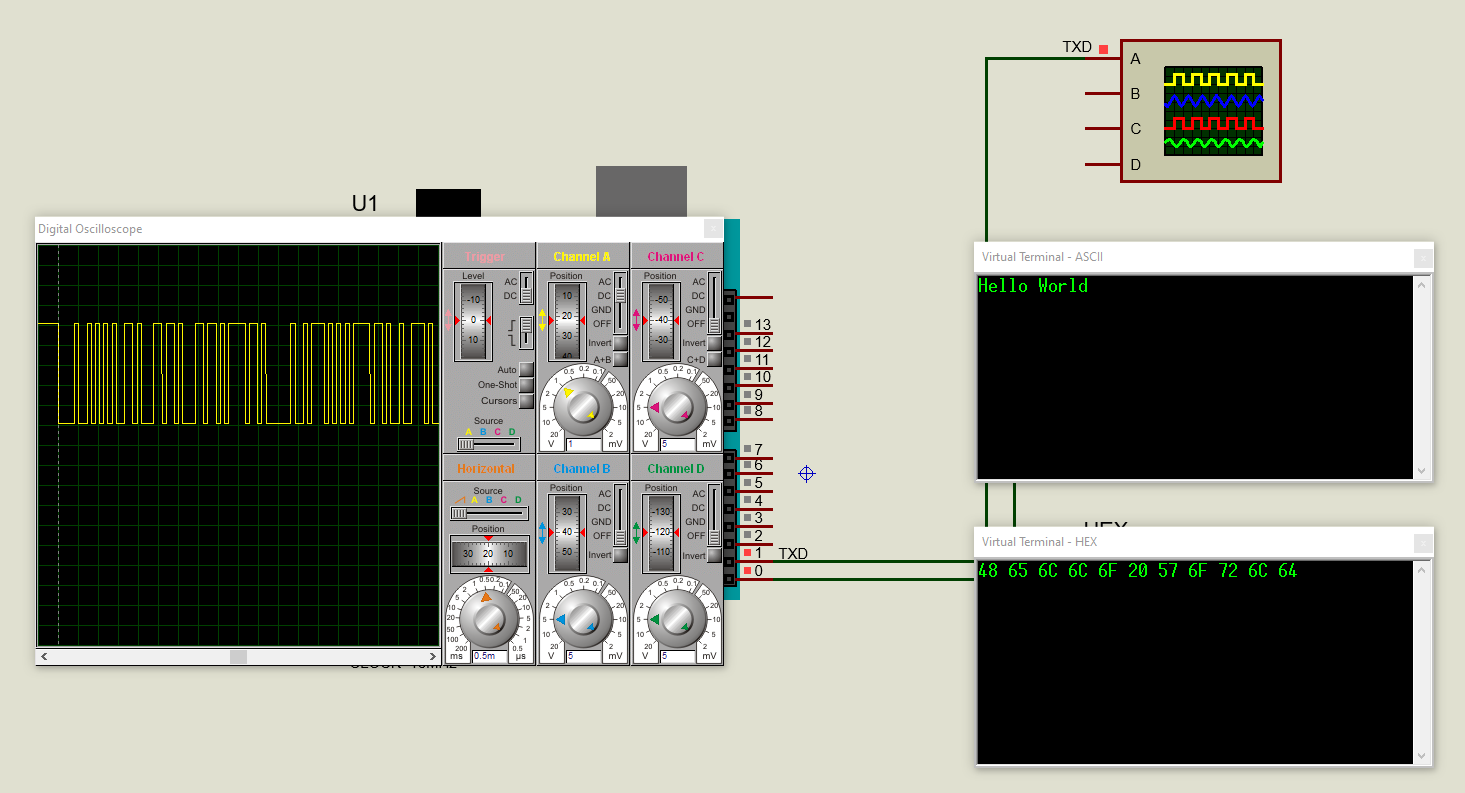1465x793 pixels.
Task: Click the Channel B voltage dial
Action: pos(582,619)
